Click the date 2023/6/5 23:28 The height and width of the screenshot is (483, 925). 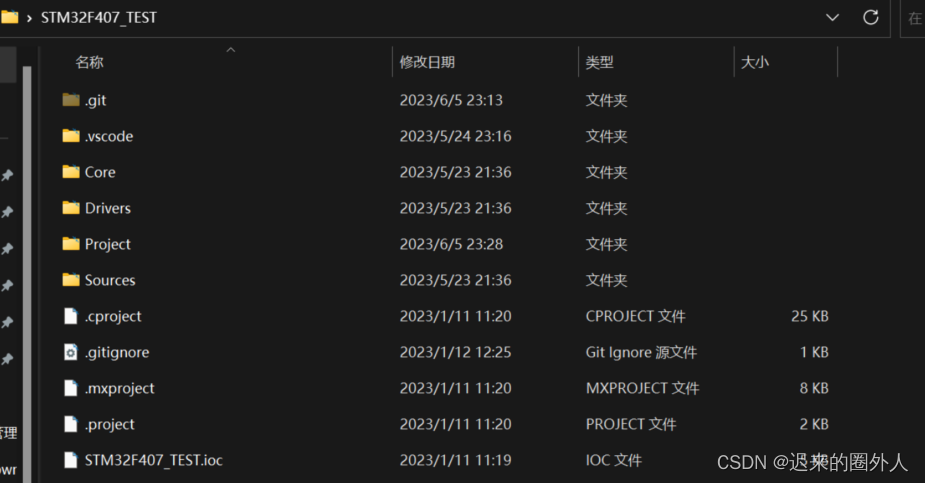451,244
